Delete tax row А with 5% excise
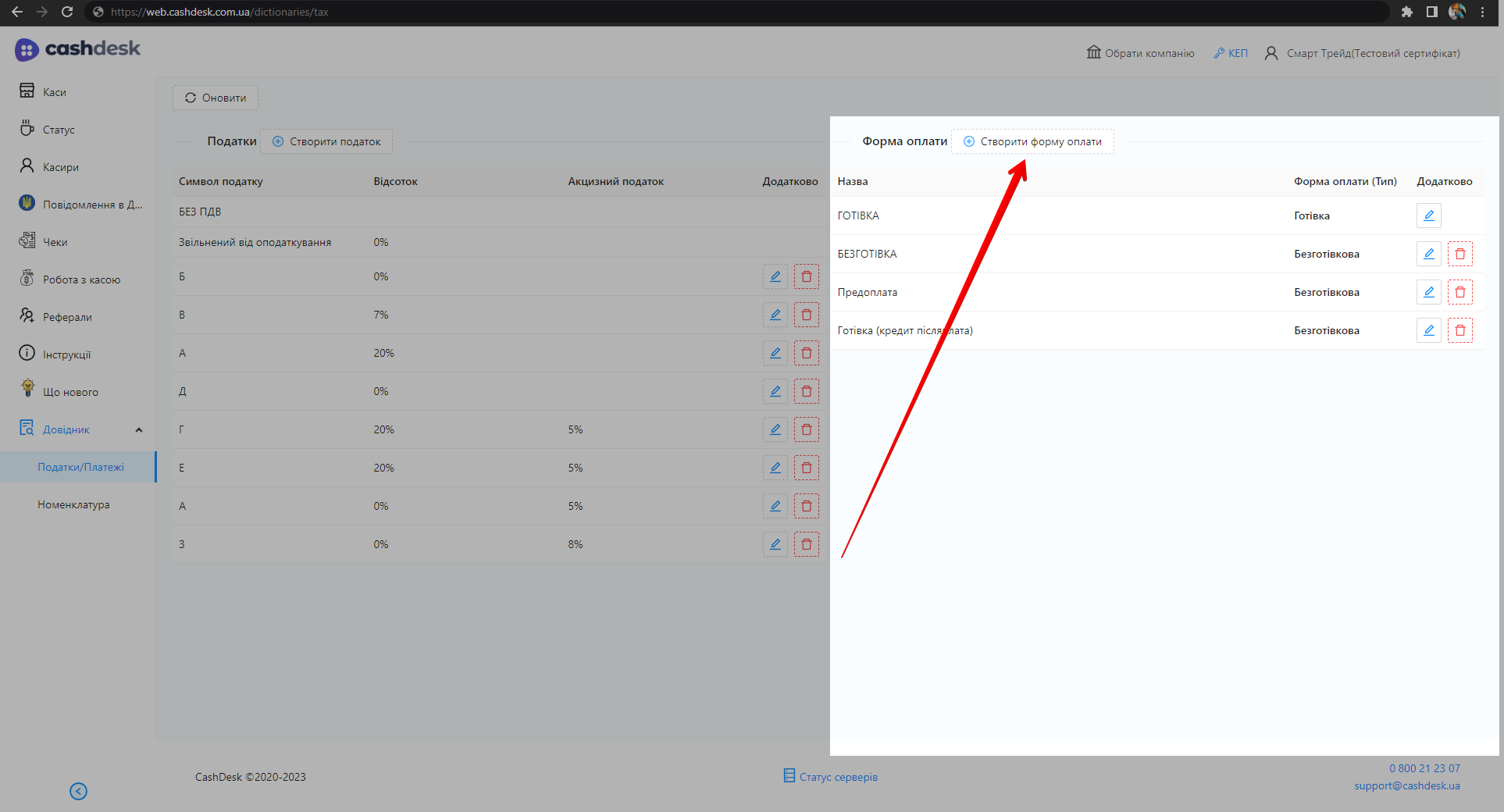This screenshot has width=1504, height=812. [806, 506]
